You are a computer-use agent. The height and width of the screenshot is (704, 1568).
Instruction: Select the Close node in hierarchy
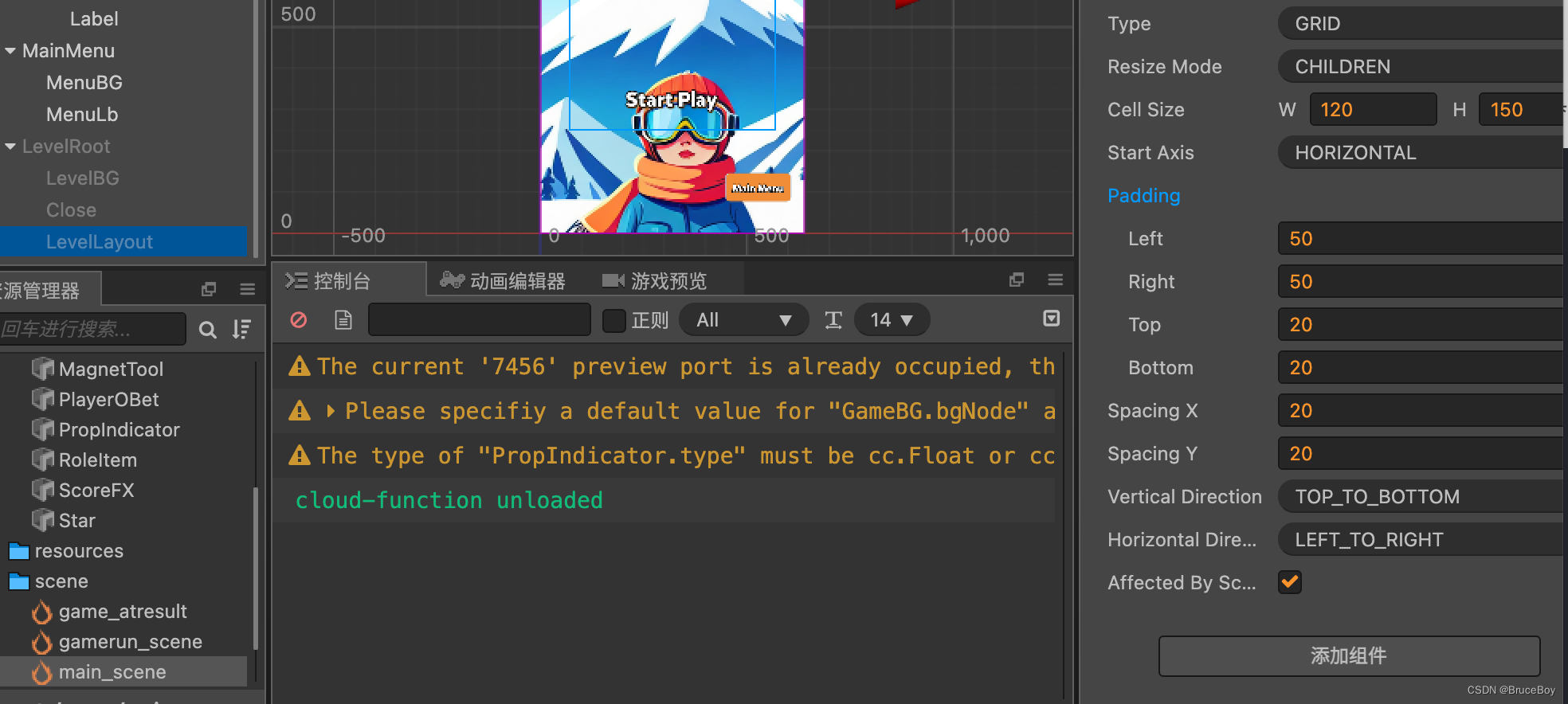(x=71, y=210)
